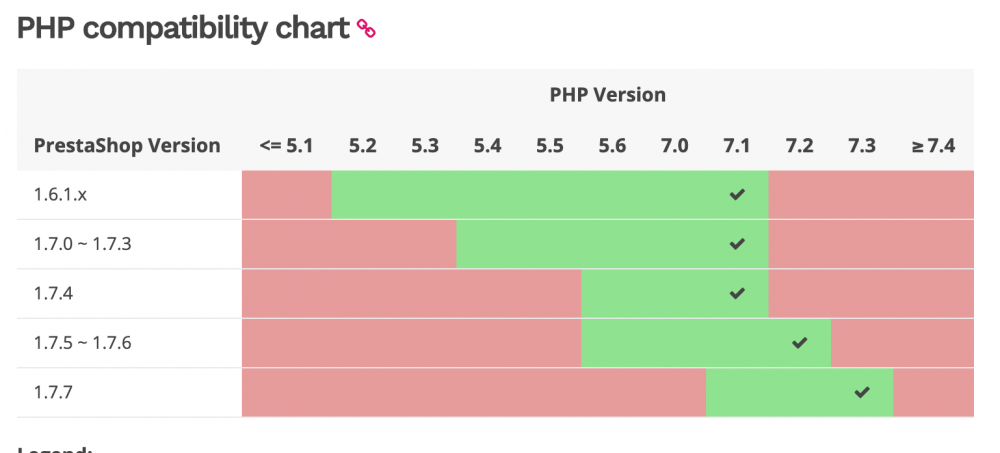Viewport: 1000px width, 453px height.
Task: Click the ≥ 7.4 column header
Action: tap(933, 145)
